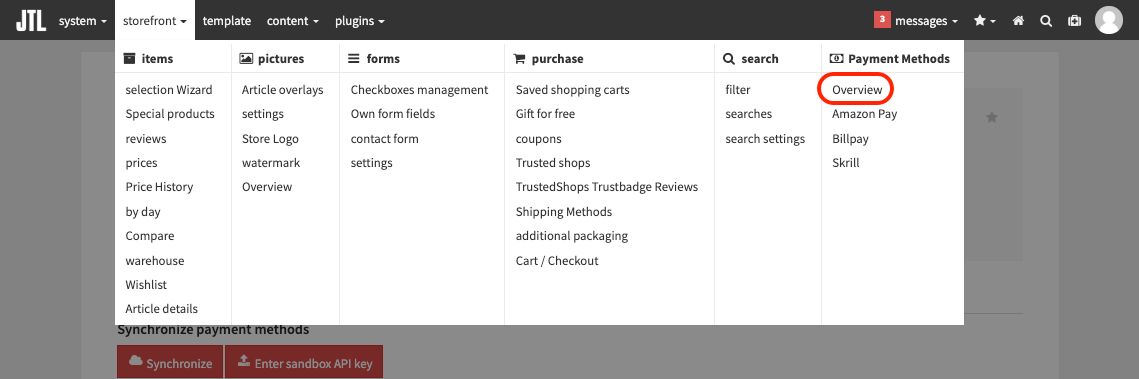Open the favorites star dropdown in header

[985, 21]
